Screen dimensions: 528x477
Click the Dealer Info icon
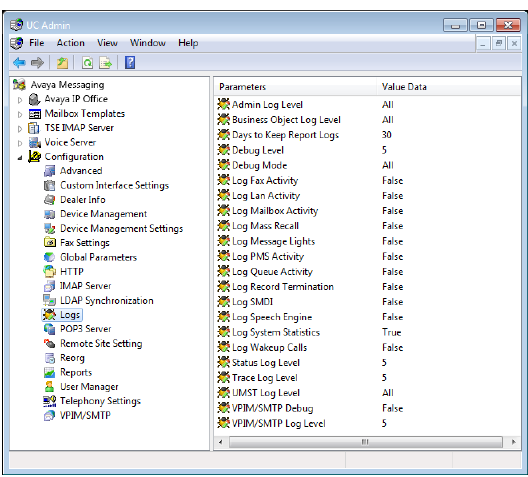coord(50,200)
